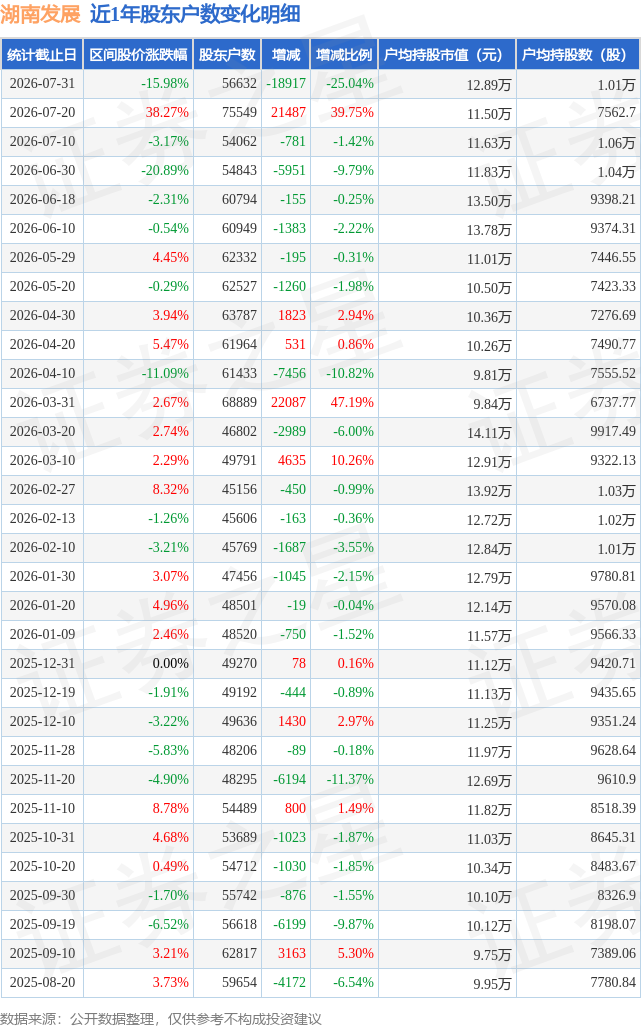Select the 38.27% price change cell
The width and height of the screenshot is (641, 1028).
[x=167, y=113]
